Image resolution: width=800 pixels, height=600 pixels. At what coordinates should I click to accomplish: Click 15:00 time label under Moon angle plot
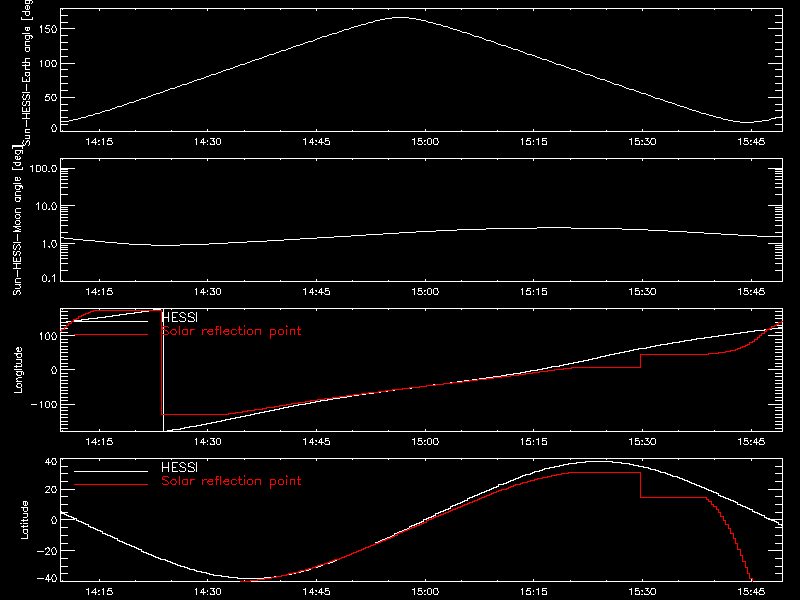(x=425, y=292)
